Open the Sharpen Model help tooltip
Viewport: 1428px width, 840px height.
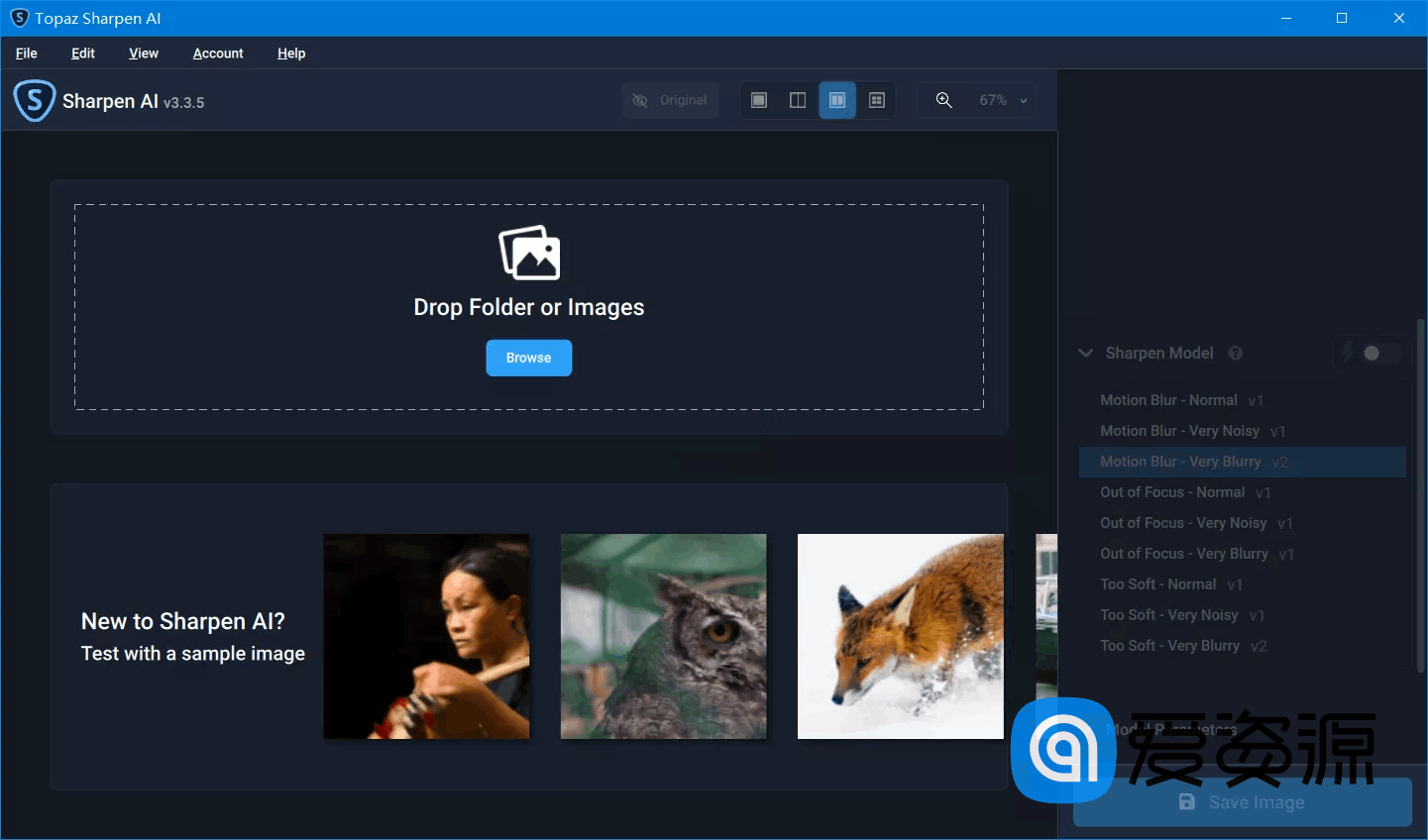point(1235,353)
